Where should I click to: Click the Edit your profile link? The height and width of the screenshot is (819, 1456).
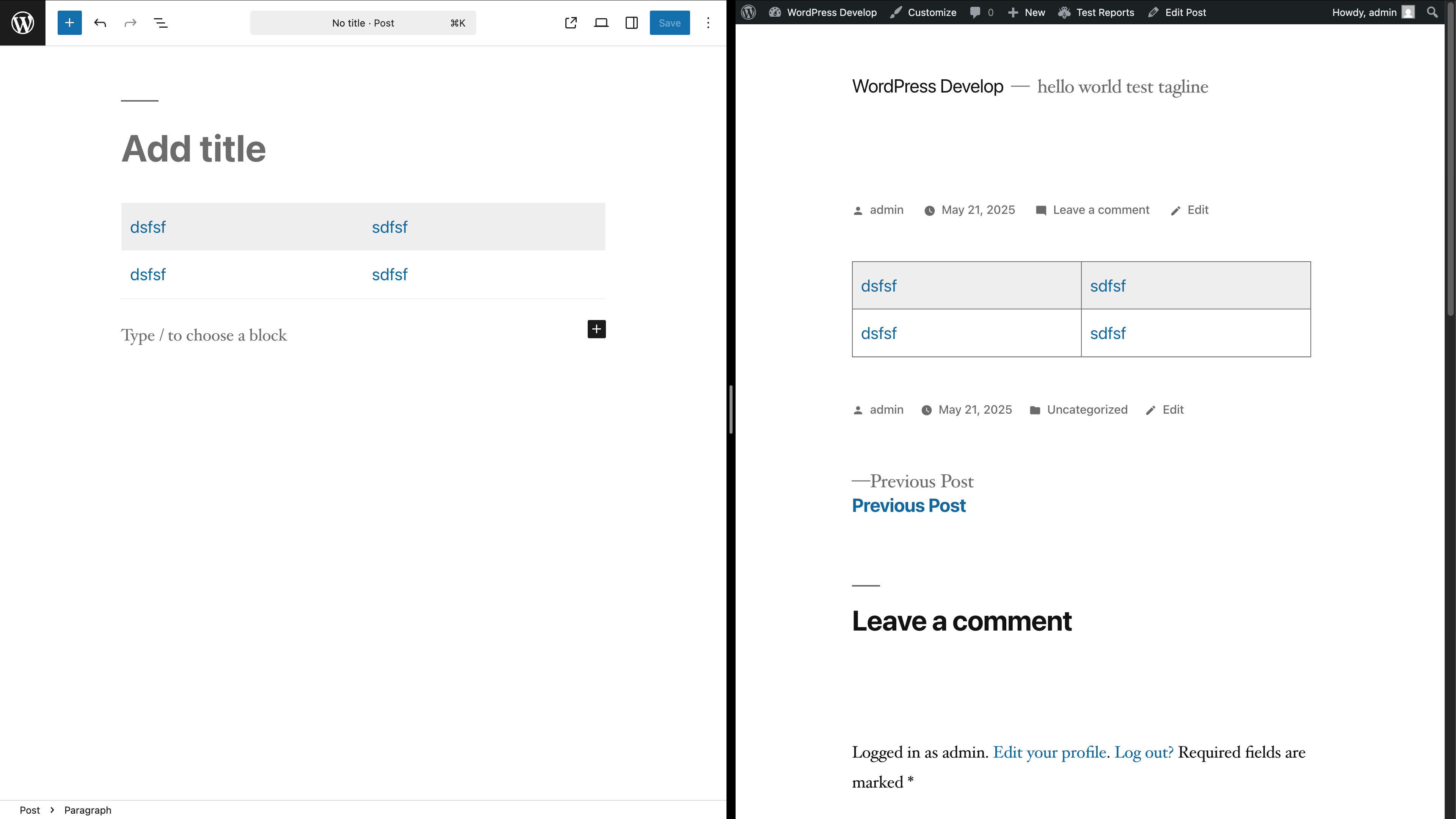click(x=1049, y=752)
